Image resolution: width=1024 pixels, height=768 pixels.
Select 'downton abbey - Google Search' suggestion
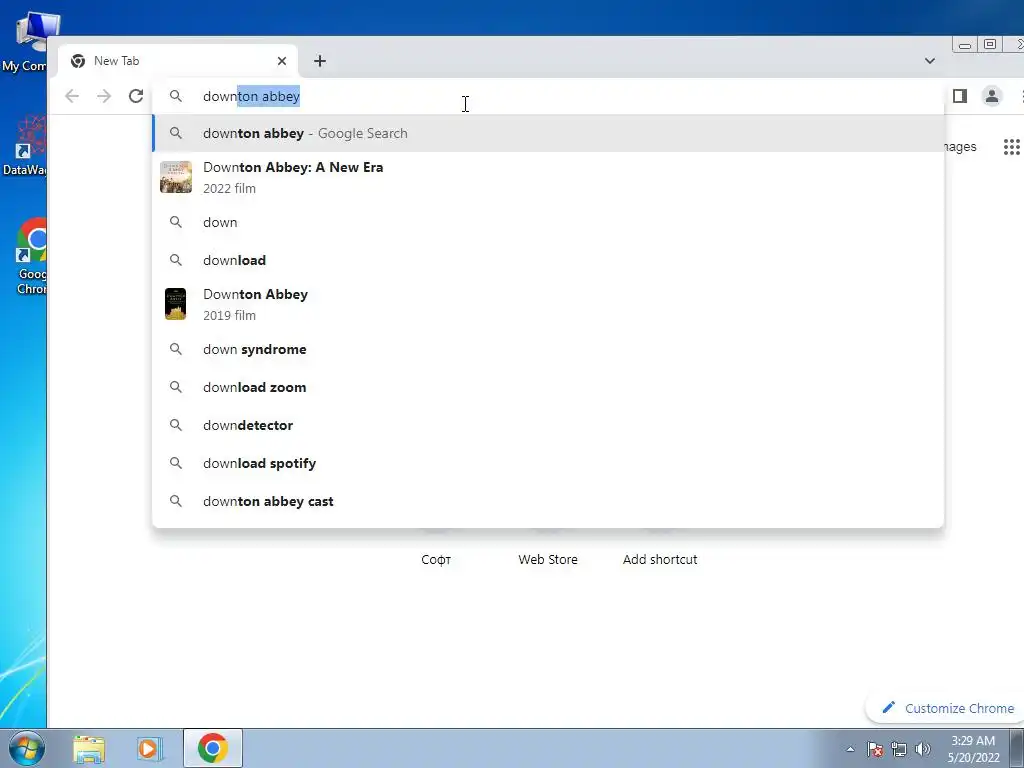point(548,133)
